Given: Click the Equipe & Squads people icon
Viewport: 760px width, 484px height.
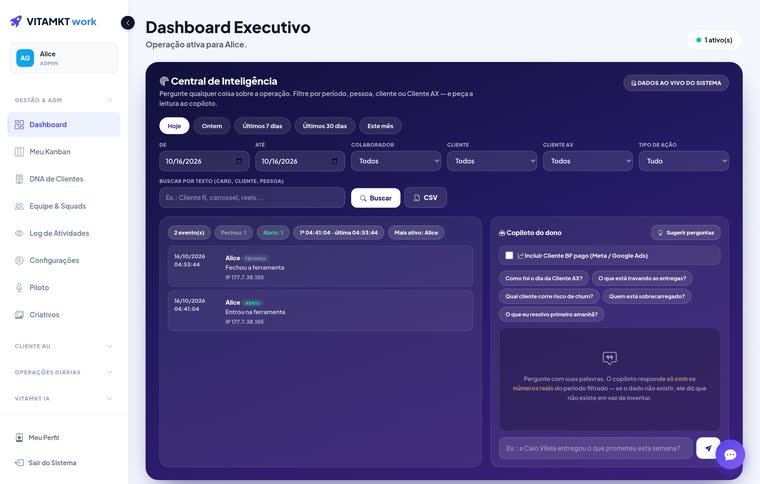Looking at the screenshot, I should [19, 206].
